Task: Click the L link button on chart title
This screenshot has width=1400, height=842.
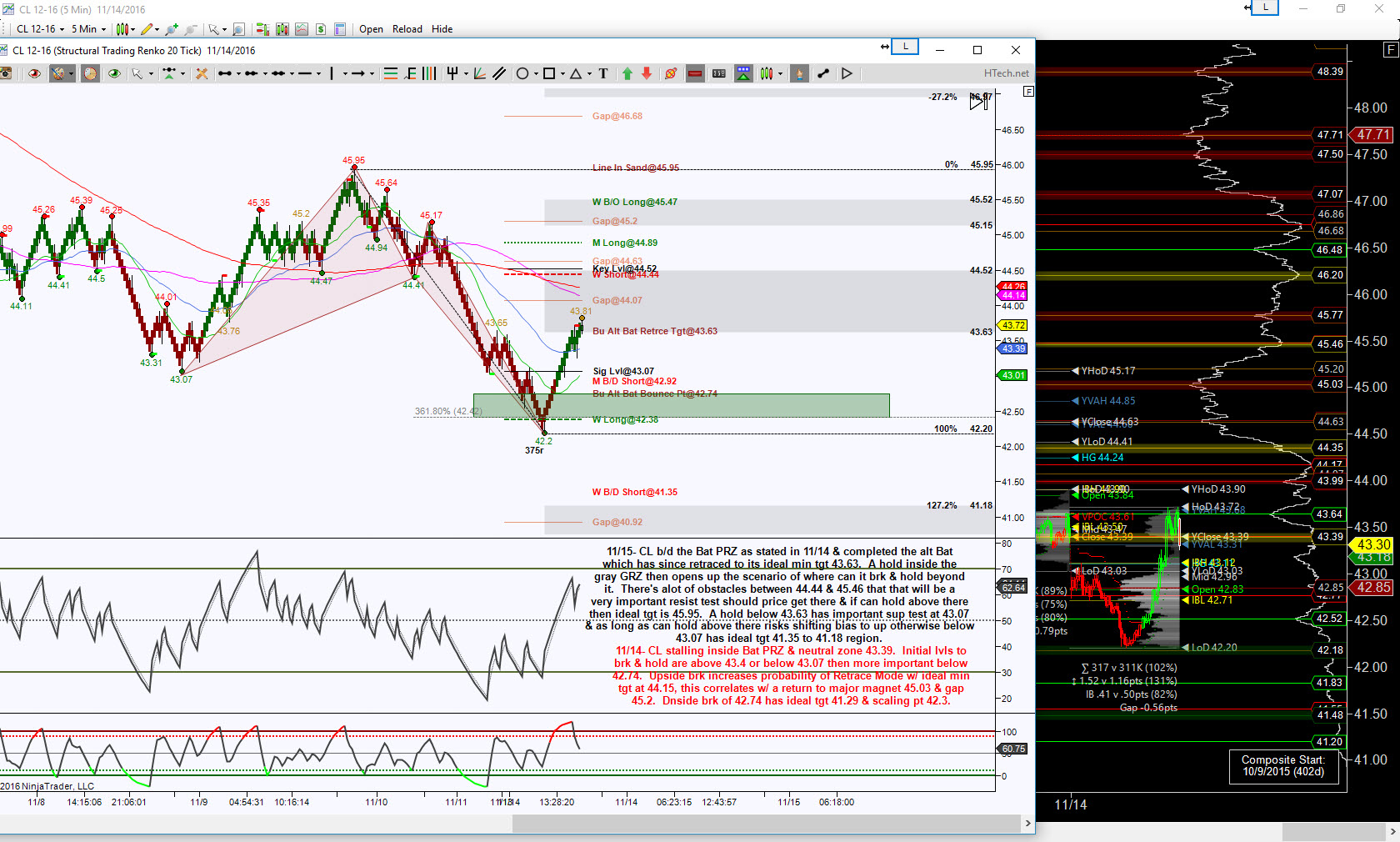Action: coord(905,47)
